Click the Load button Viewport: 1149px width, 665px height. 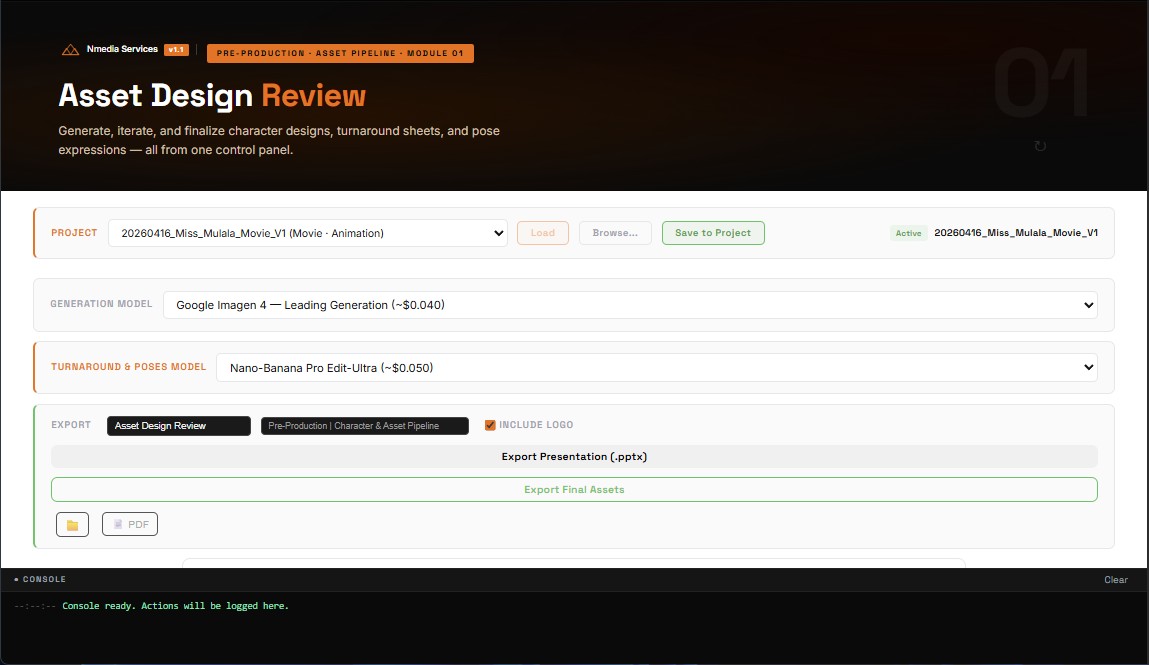pyautogui.click(x=543, y=233)
